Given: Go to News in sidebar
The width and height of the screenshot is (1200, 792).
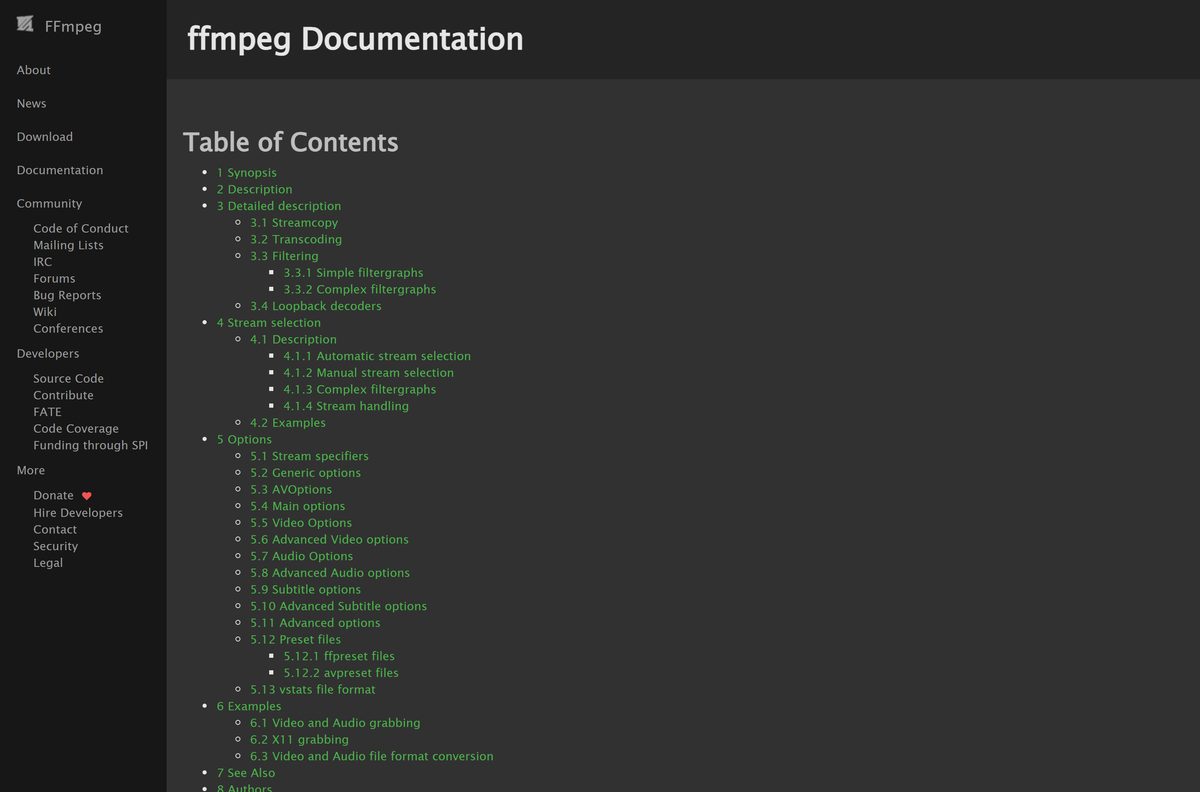Looking at the screenshot, I should click(32, 103).
